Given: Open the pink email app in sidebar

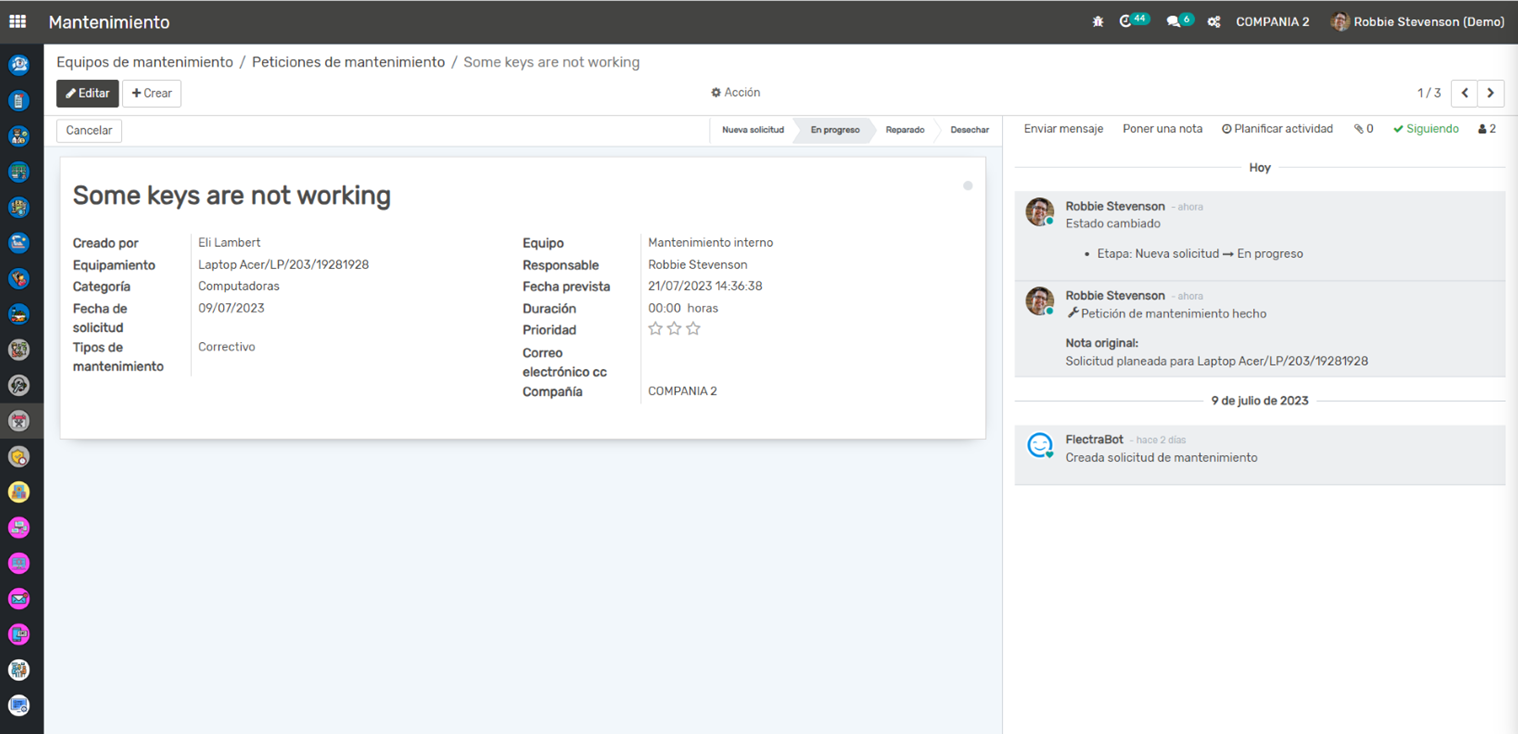Looking at the screenshot, I should coord(18,599).
